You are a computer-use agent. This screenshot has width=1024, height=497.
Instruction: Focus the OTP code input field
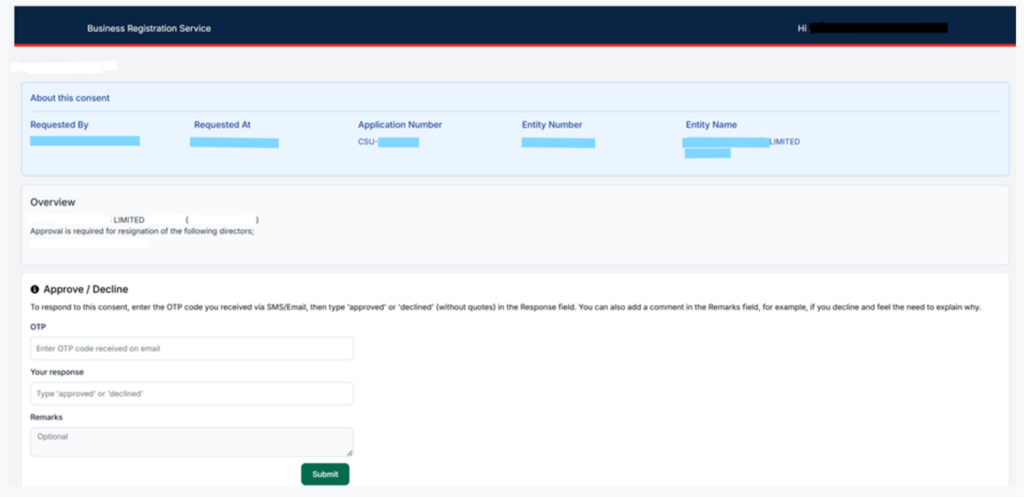click(x=191, y=348)
